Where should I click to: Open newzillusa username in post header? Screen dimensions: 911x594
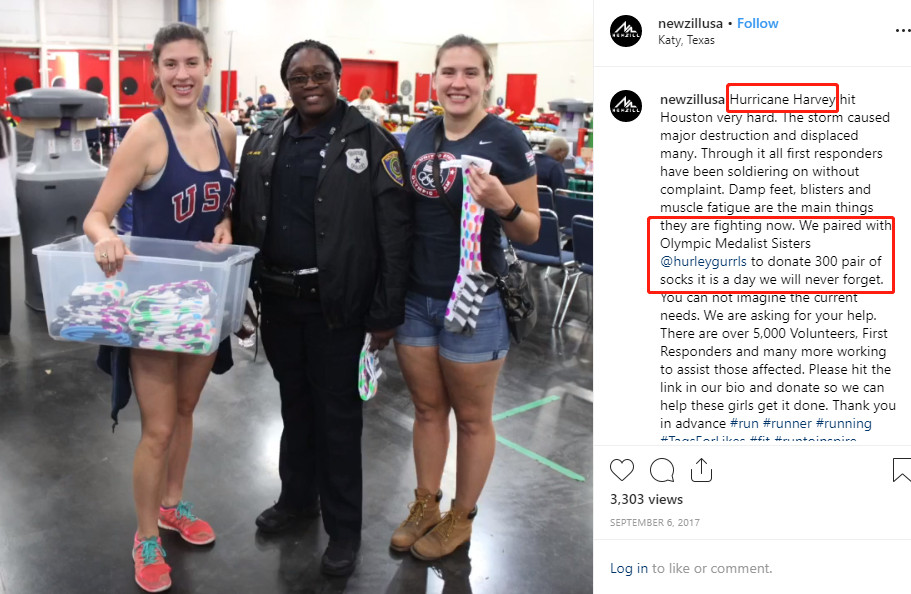[690, 23]
